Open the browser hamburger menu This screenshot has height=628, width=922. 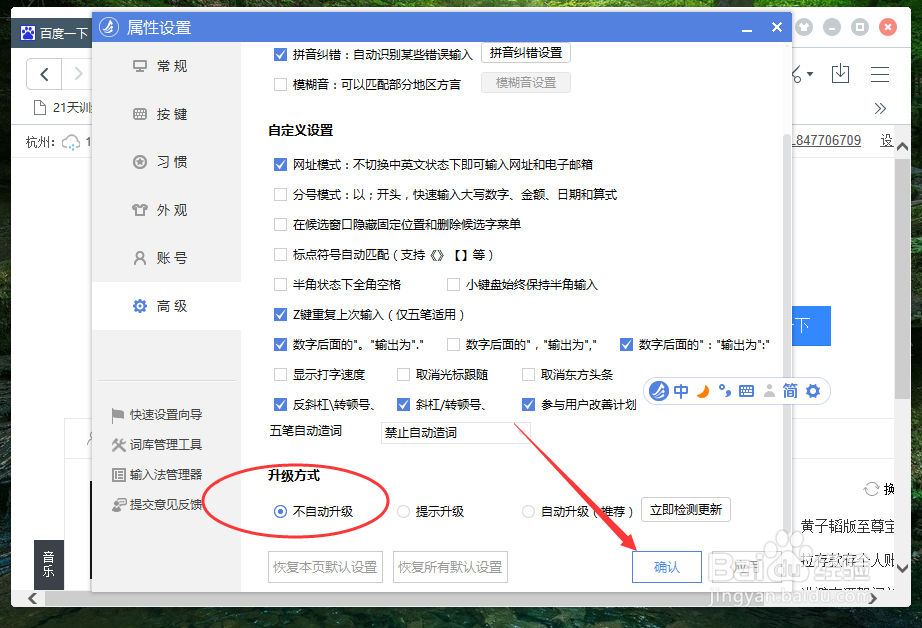pos(880,74)
